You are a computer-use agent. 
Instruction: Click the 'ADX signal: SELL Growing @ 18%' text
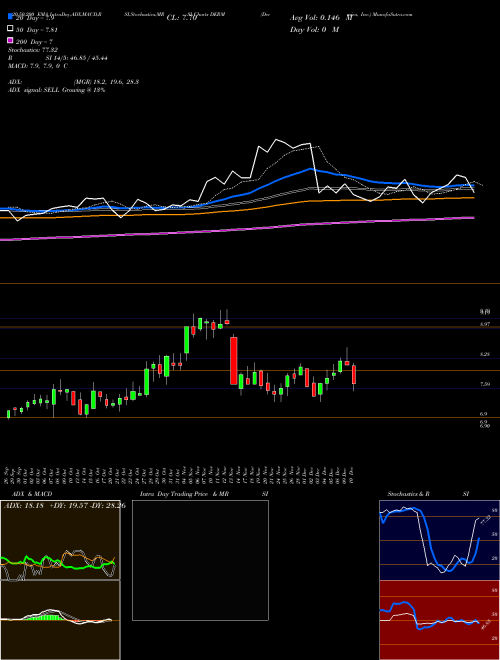(x=56, y=90)
